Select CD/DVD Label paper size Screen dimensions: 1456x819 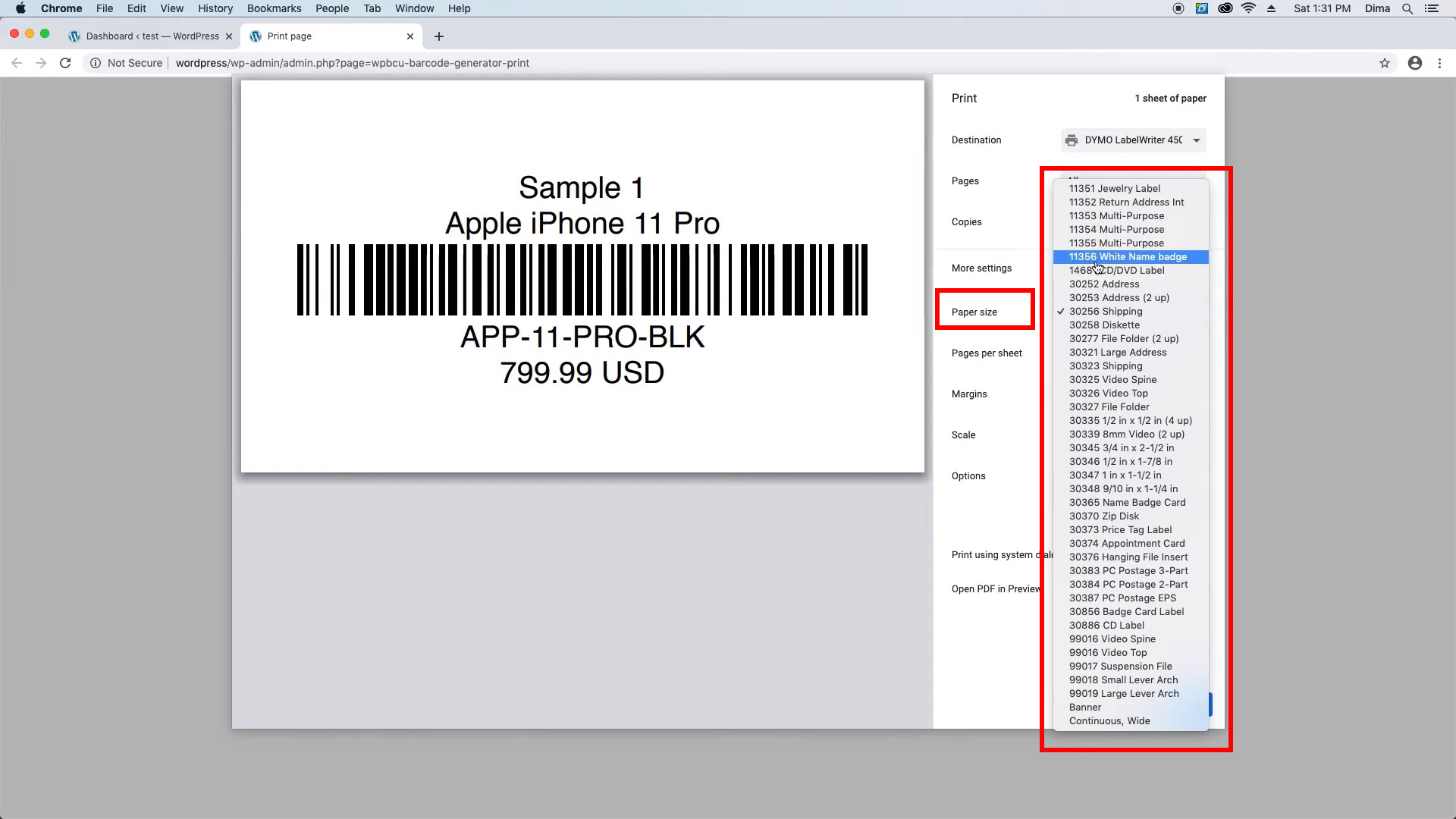click(x=1131, y=271)
